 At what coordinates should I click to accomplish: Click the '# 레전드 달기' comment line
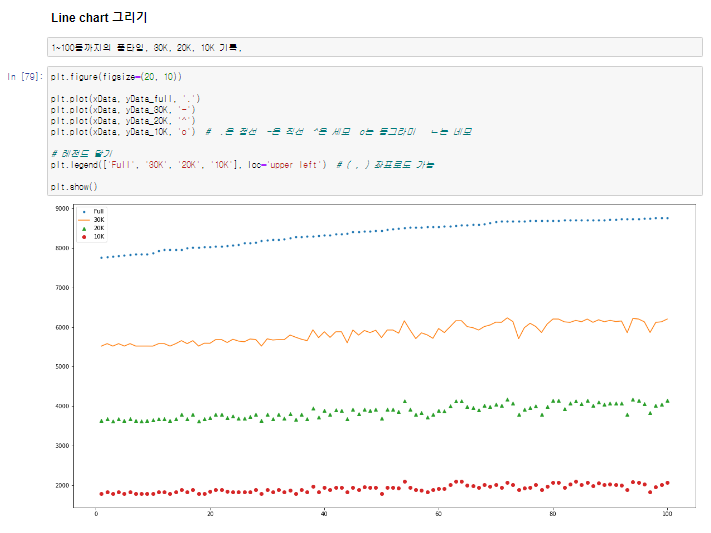[x=82, y=154]
